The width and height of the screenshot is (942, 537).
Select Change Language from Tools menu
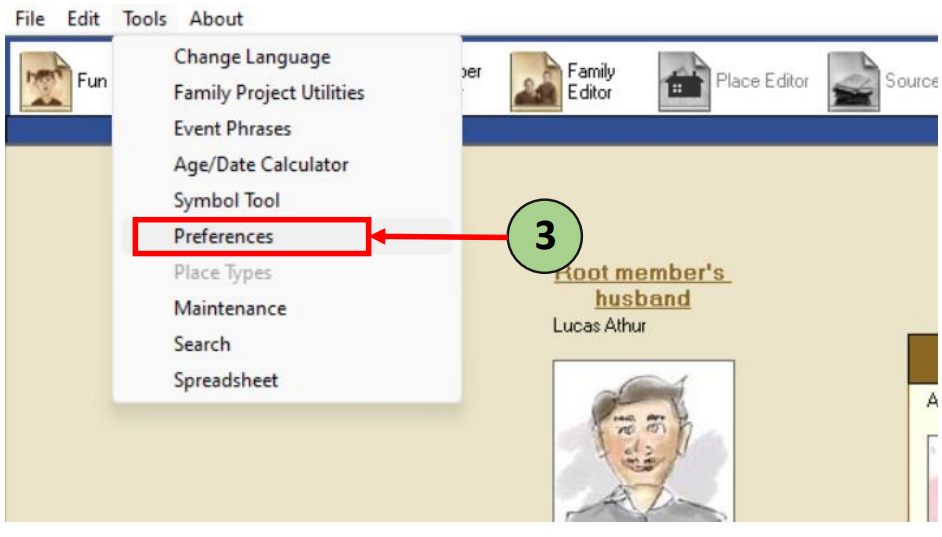point(251,57)
